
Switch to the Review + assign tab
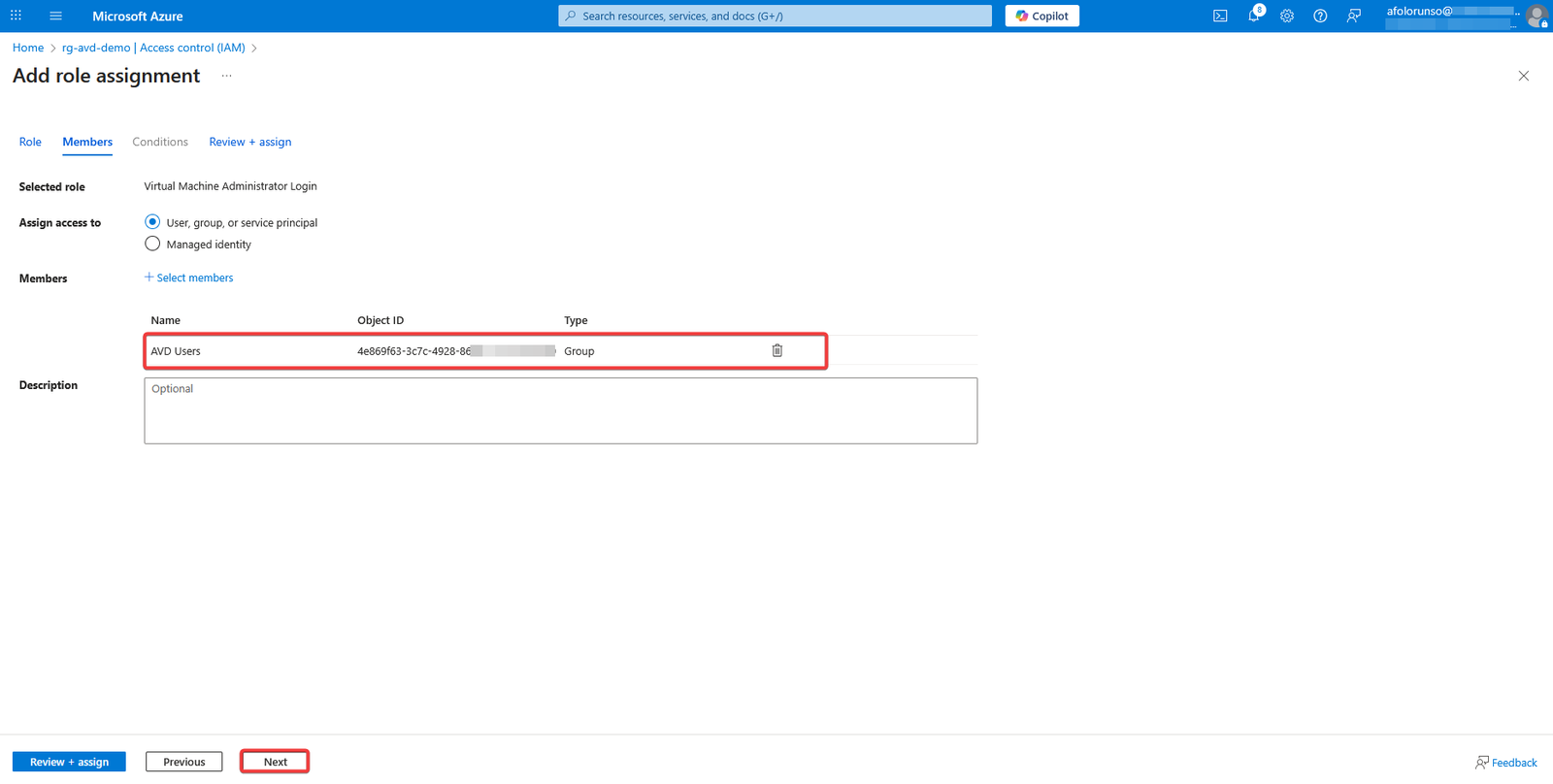[x=249, y=142]
